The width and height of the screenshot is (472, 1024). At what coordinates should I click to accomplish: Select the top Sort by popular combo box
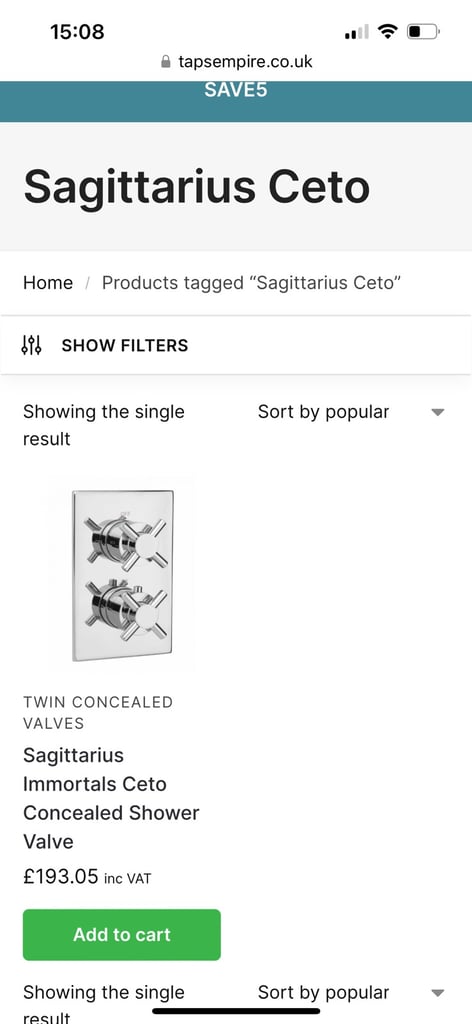coord(352,412)
